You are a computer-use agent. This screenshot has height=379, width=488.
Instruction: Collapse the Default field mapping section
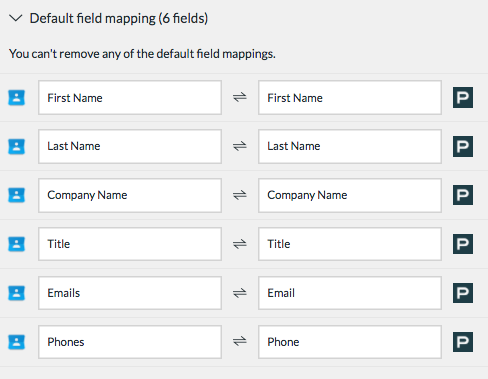15,18
